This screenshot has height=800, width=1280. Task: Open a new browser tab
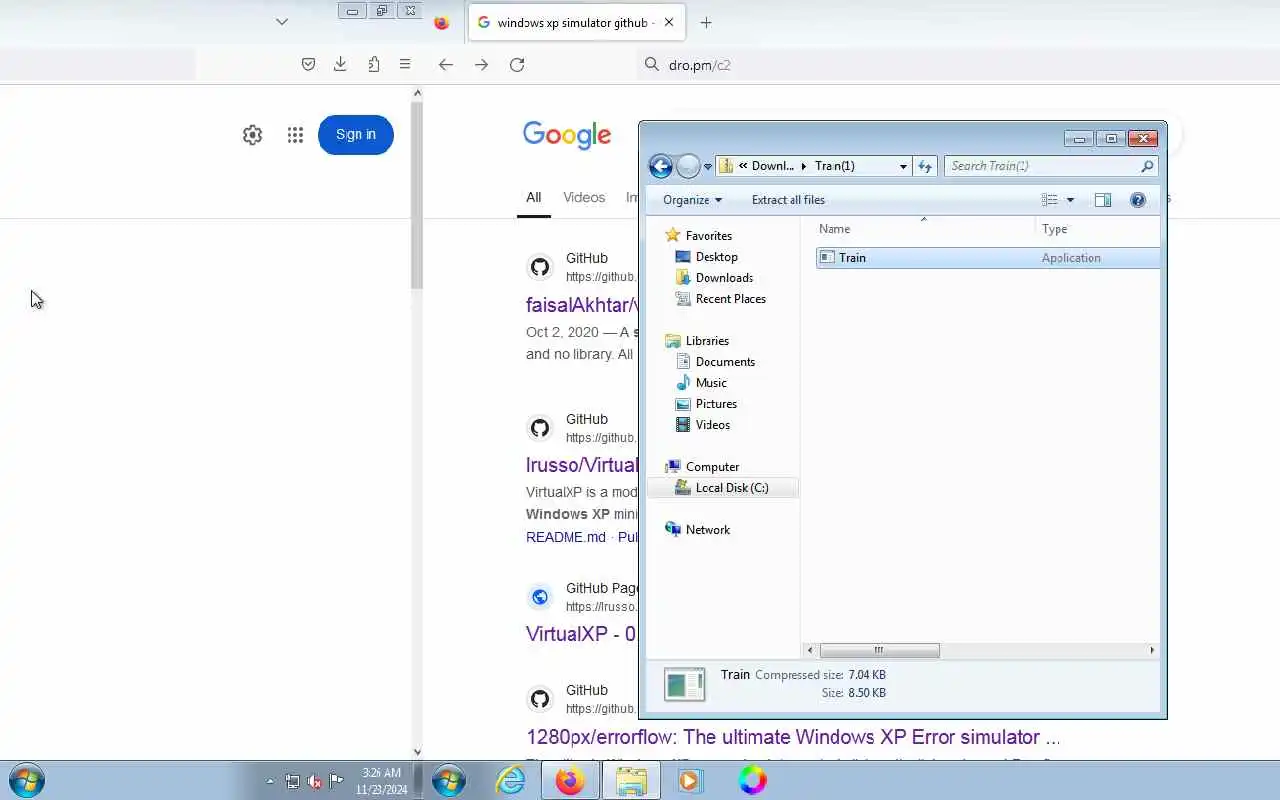click(706, 22)
